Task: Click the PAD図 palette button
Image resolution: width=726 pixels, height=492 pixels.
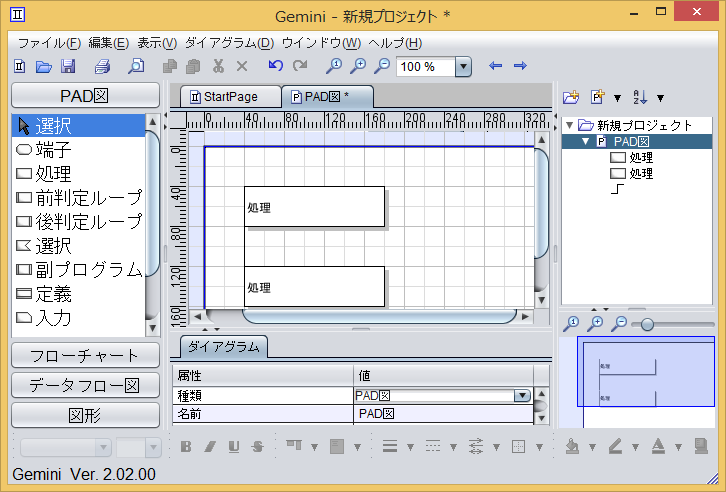Action: tap(85, 96)
